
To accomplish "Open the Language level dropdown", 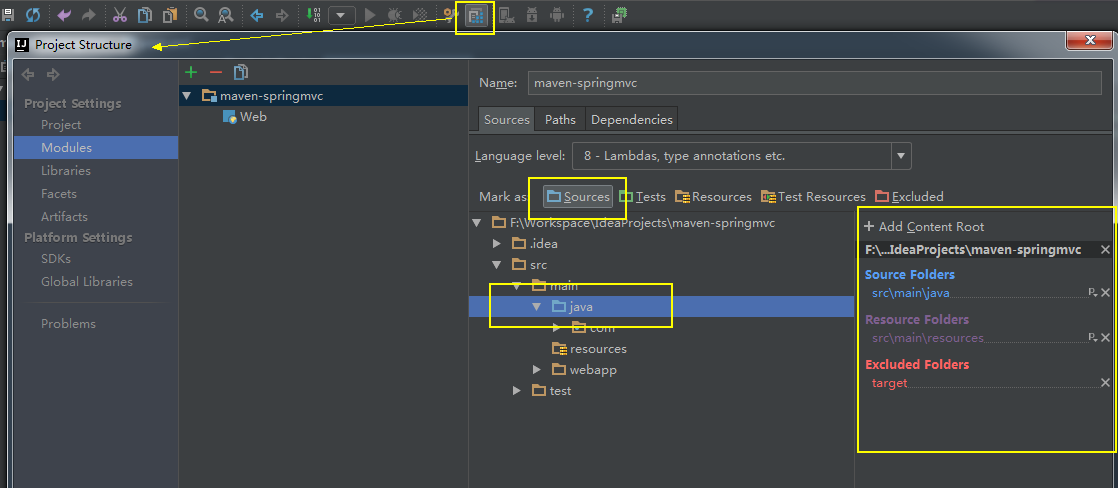I will point(901,156).
